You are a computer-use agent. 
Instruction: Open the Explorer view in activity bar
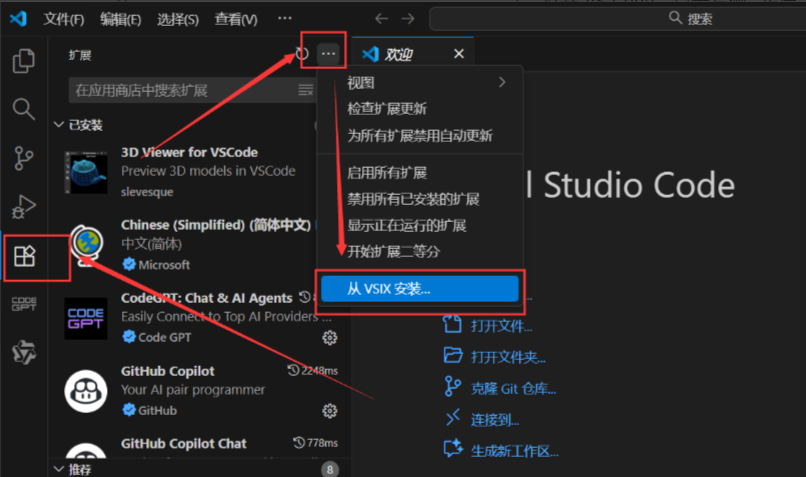coord(24,61)
